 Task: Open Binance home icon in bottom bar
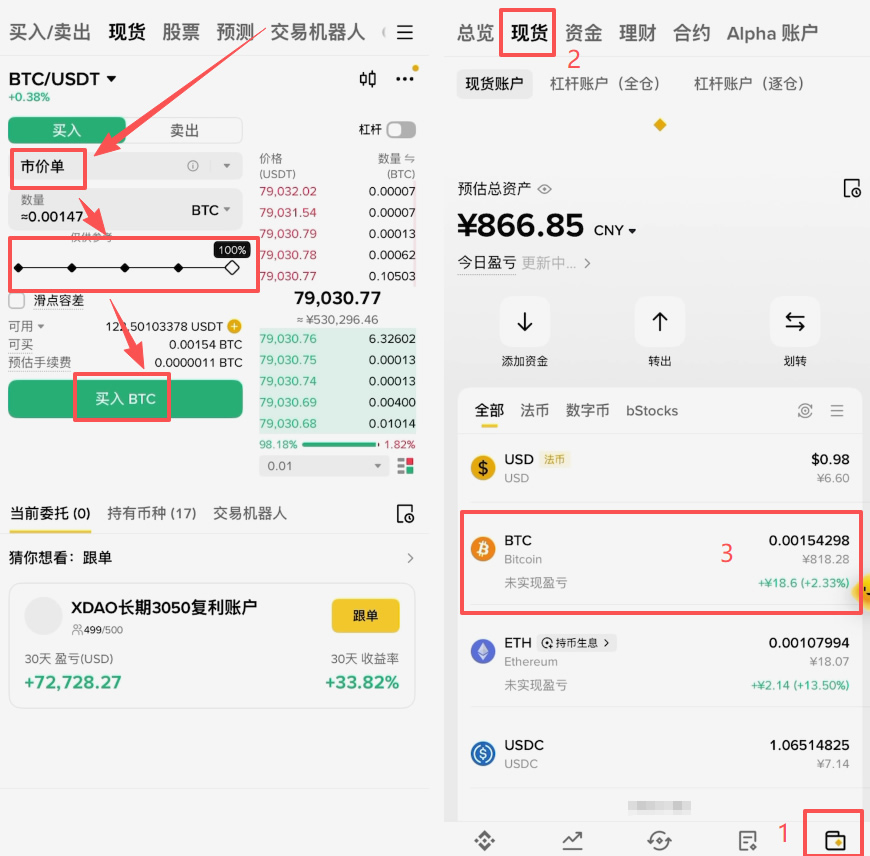[x=484, y=840]
